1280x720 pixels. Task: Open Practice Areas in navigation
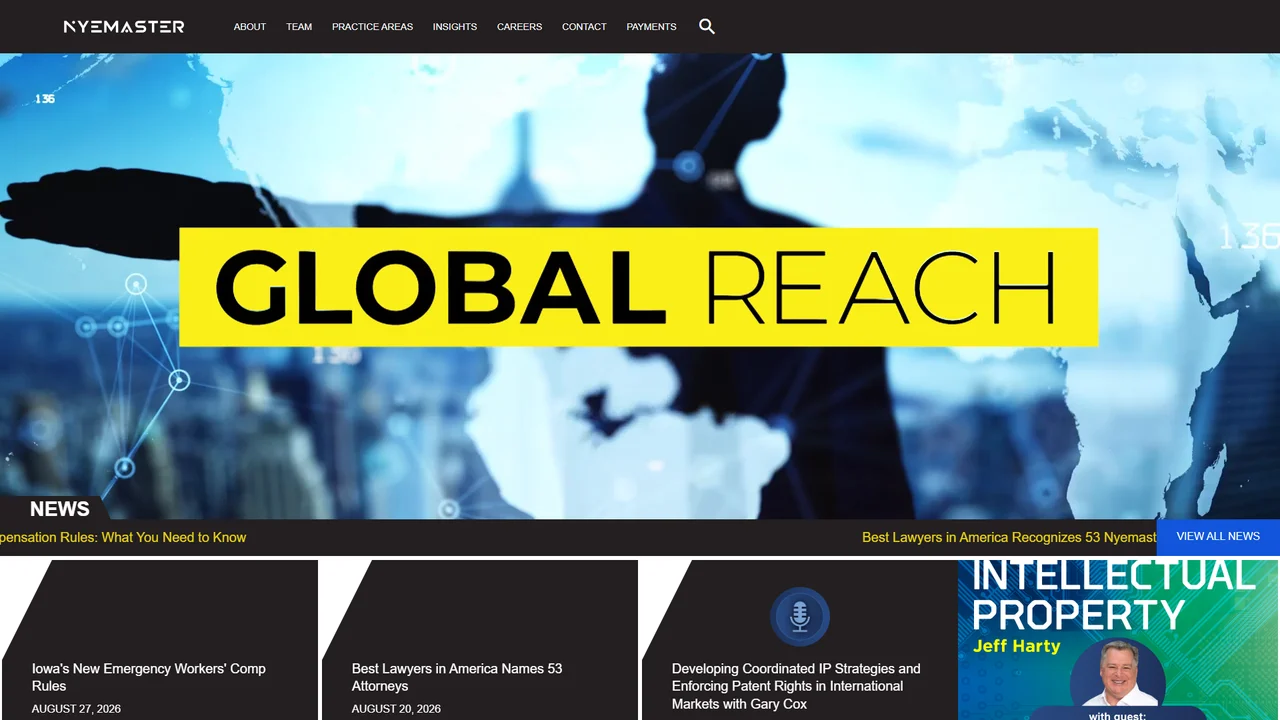click(x=372, y=27)
